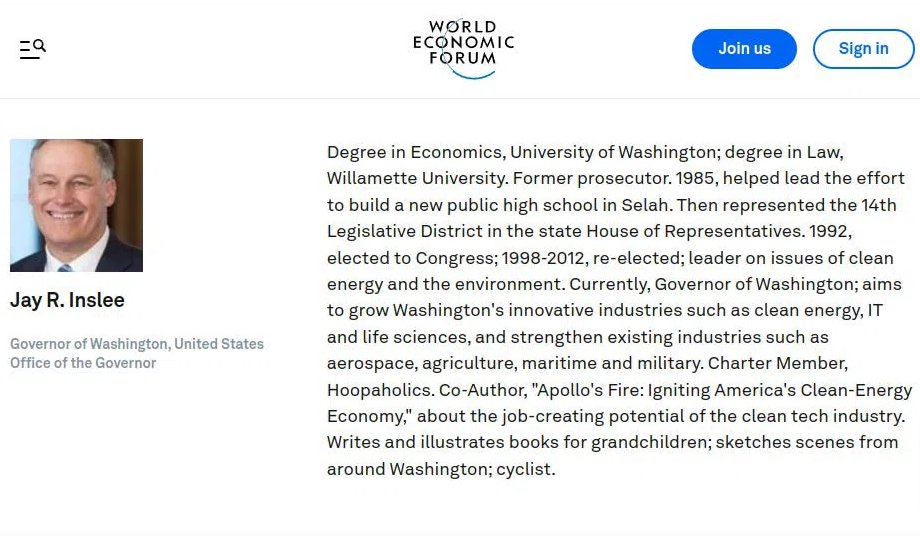Click the word "Hoopaholics" in the bio
This screenshot has height=536, width=920.
coord(380,390)
